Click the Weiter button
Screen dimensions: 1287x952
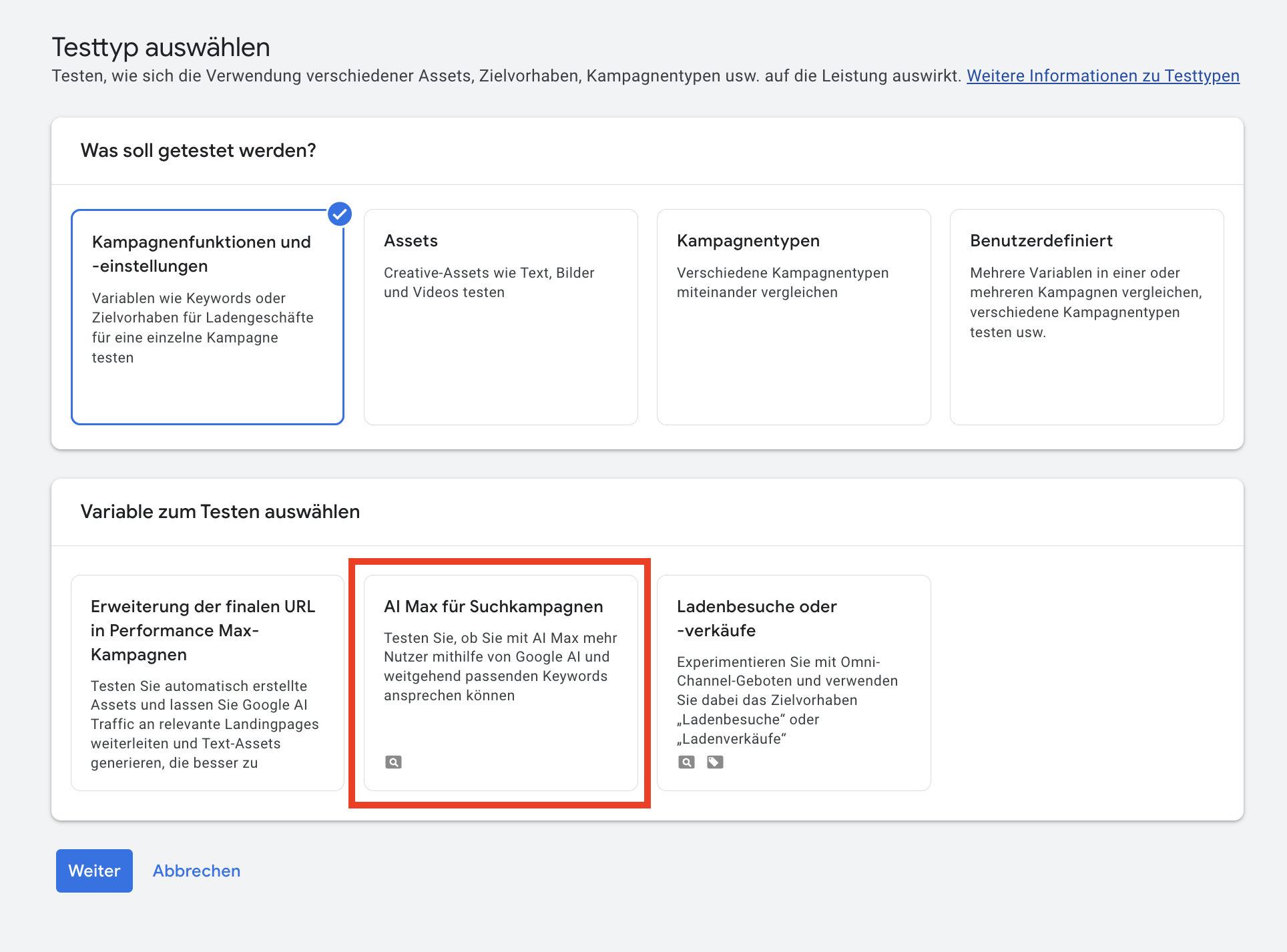point(94,871)
